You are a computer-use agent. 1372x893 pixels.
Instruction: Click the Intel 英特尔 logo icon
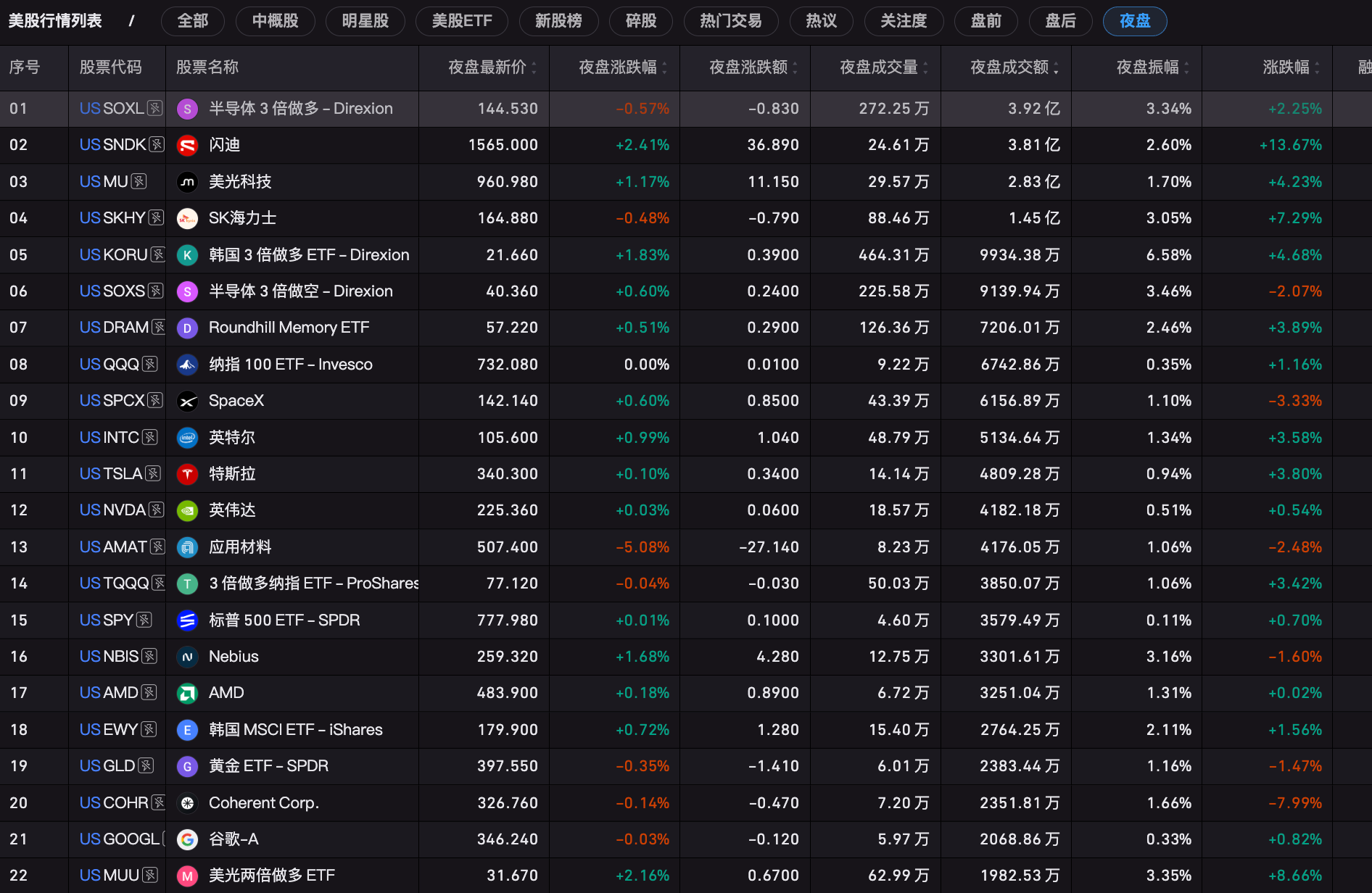click(x=187, y=438)
